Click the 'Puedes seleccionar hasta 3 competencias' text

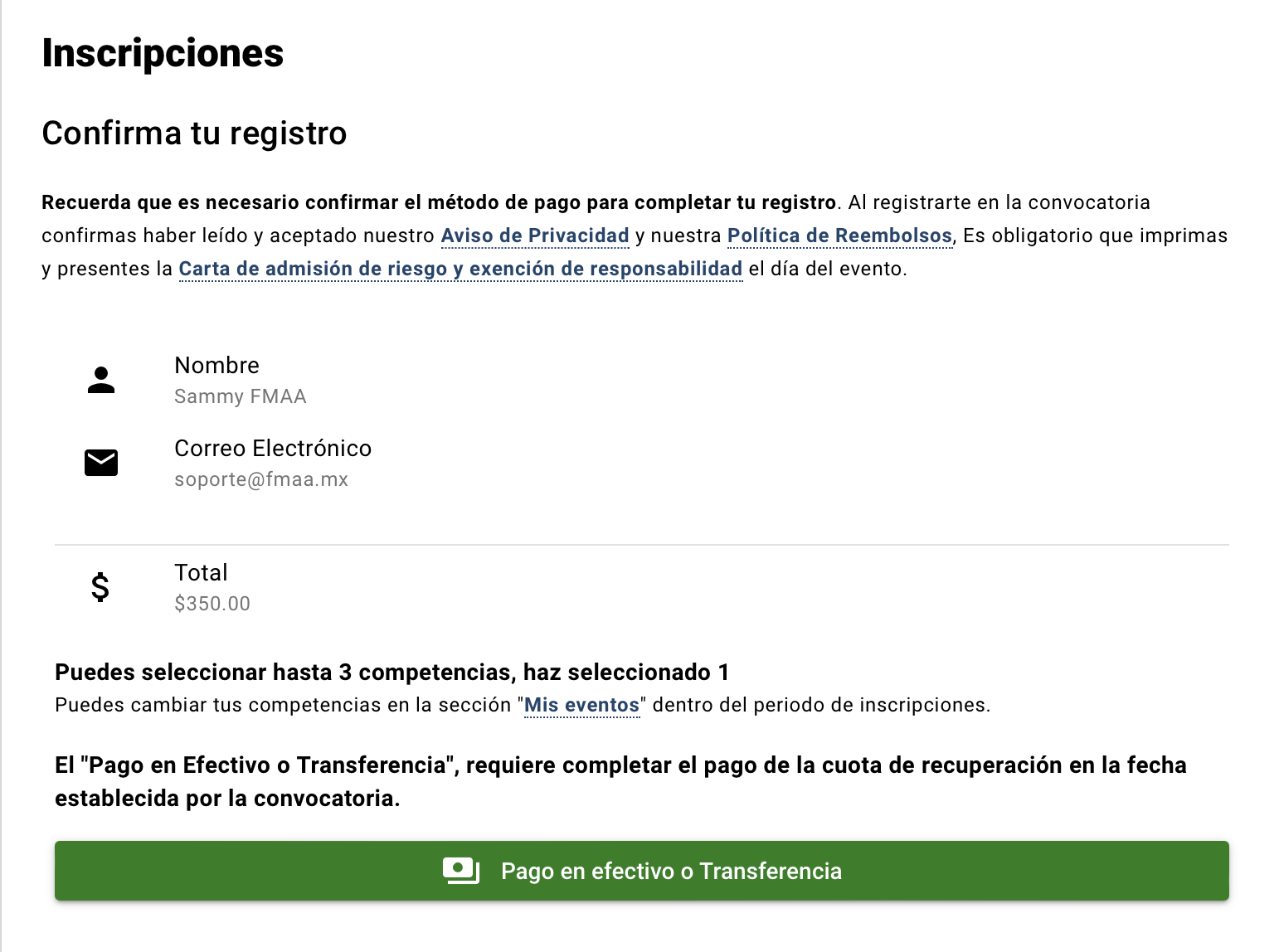tap(391, 672)
